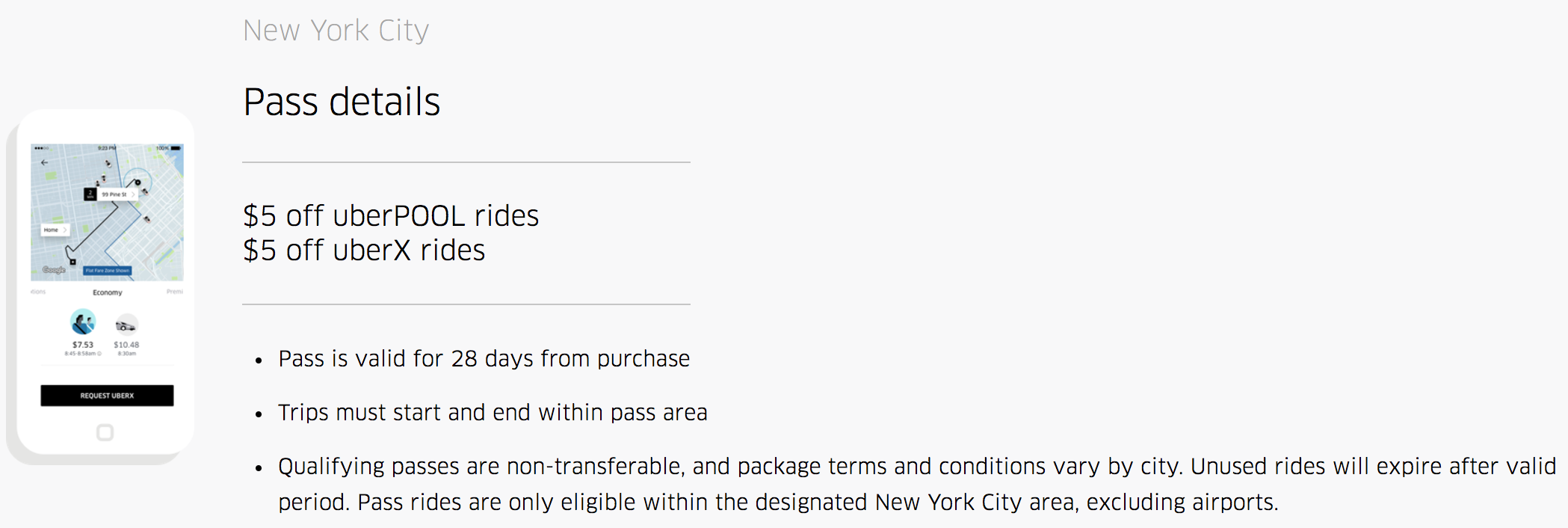Expand the Home destination label
This screenshot has height=528, width=1568.
(x=55, y=230)
